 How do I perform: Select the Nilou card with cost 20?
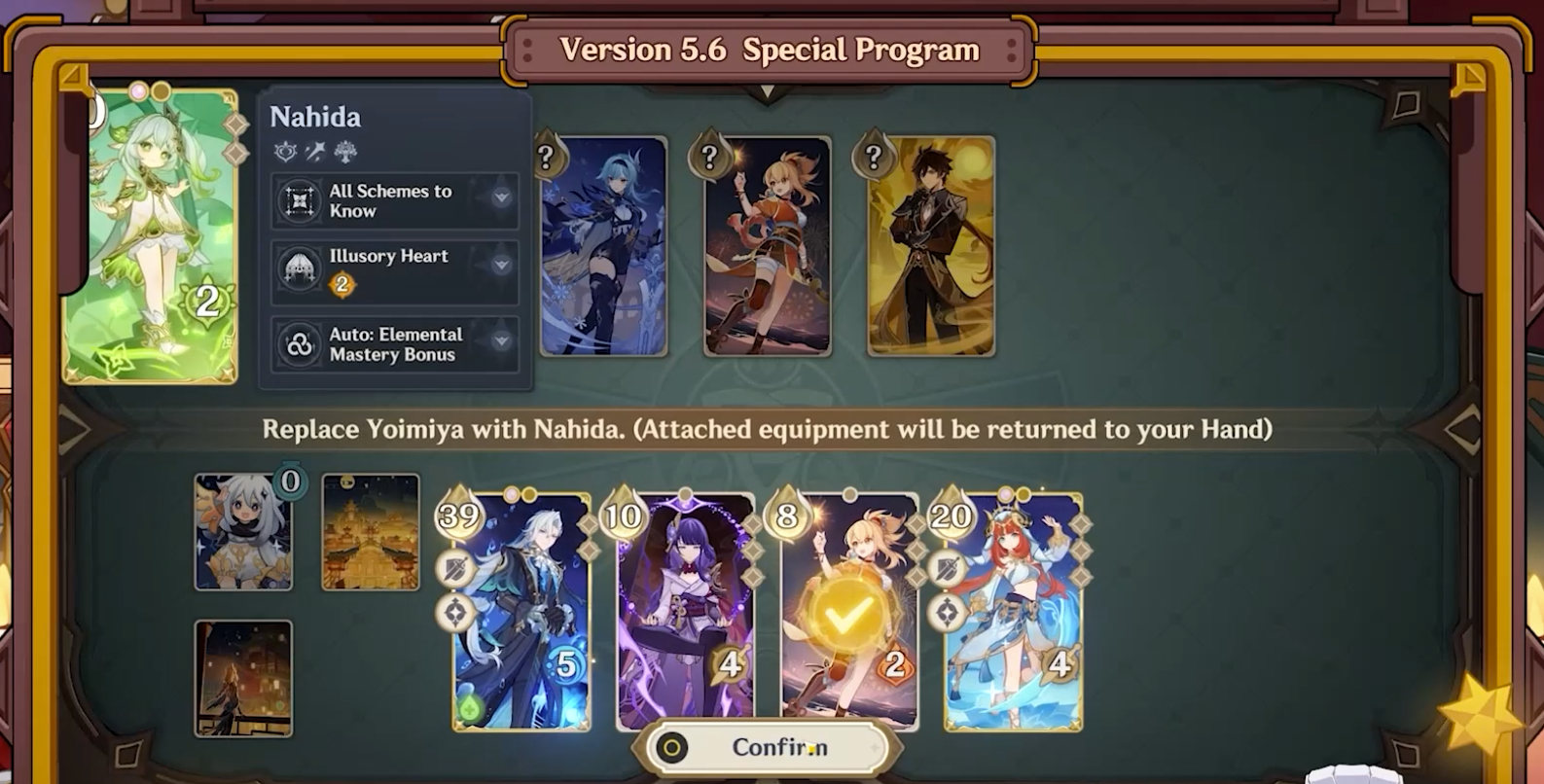1014,611
